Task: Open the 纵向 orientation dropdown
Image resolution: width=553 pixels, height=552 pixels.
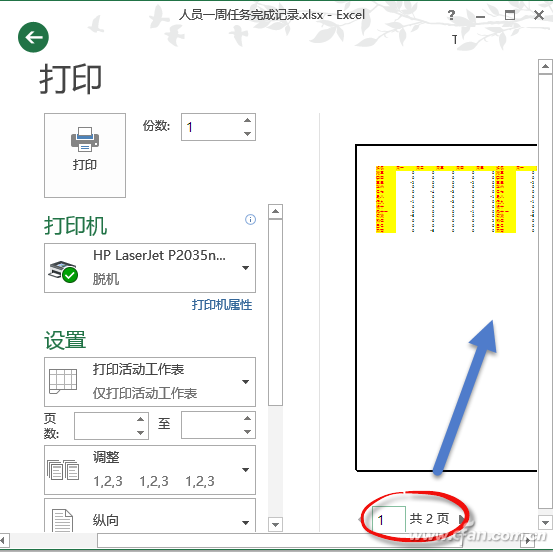Action: pyautogui.click(x=150, y=516)
